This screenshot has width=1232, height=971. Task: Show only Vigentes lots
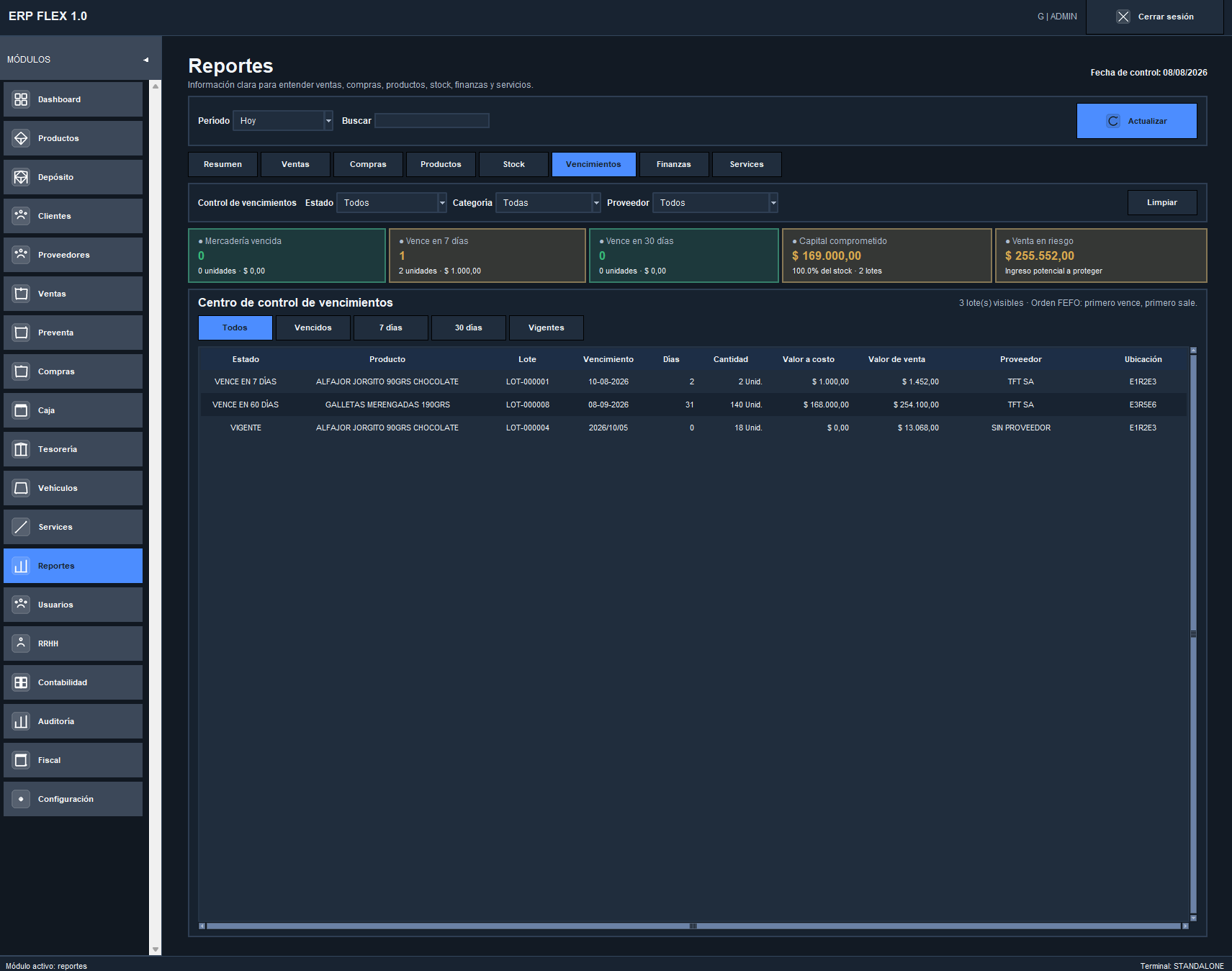click(547, 328)
